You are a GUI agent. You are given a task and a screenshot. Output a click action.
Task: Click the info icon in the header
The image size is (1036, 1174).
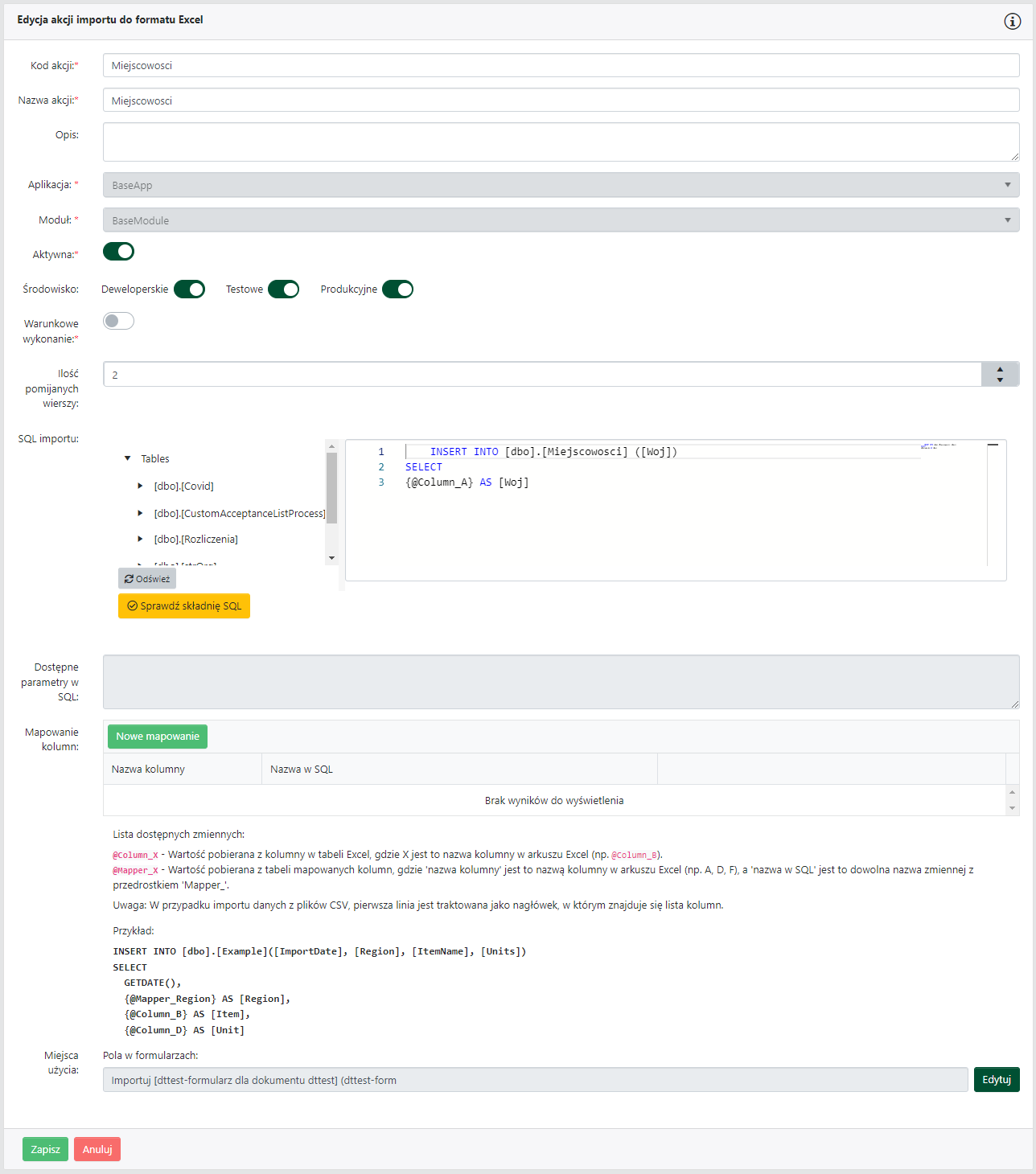tap(1012, 22)
